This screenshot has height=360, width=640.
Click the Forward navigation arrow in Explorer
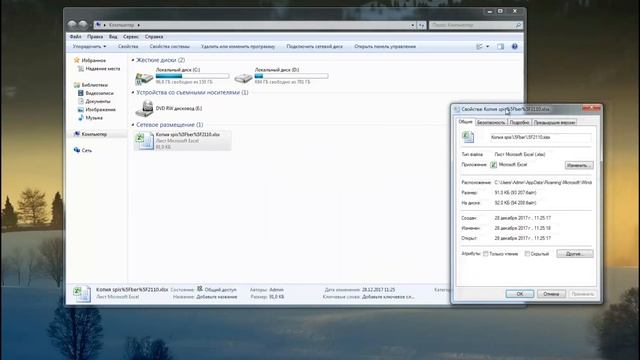(x=83, y=24)
